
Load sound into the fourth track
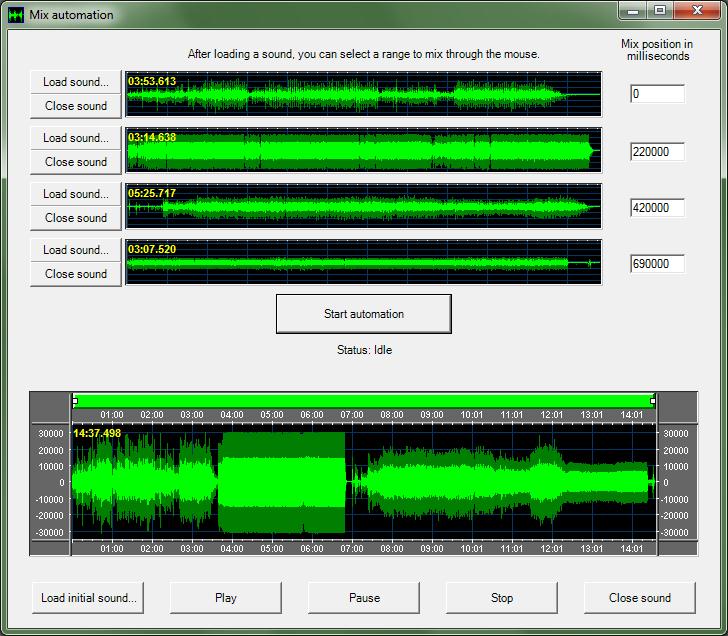click(x=76, y=250)
